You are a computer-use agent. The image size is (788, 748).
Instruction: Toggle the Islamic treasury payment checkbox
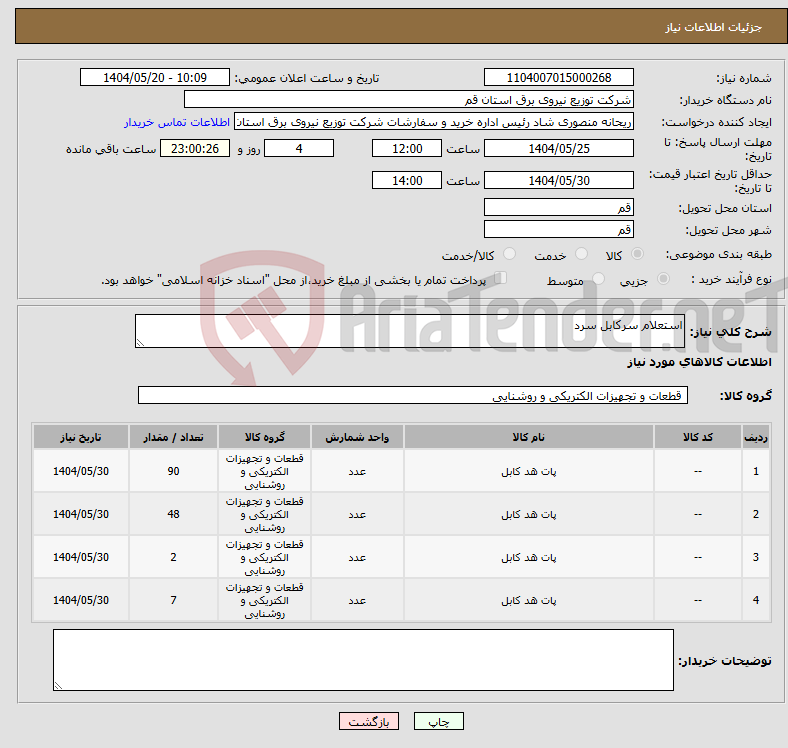pyautogui.click(x=501, y=278)
